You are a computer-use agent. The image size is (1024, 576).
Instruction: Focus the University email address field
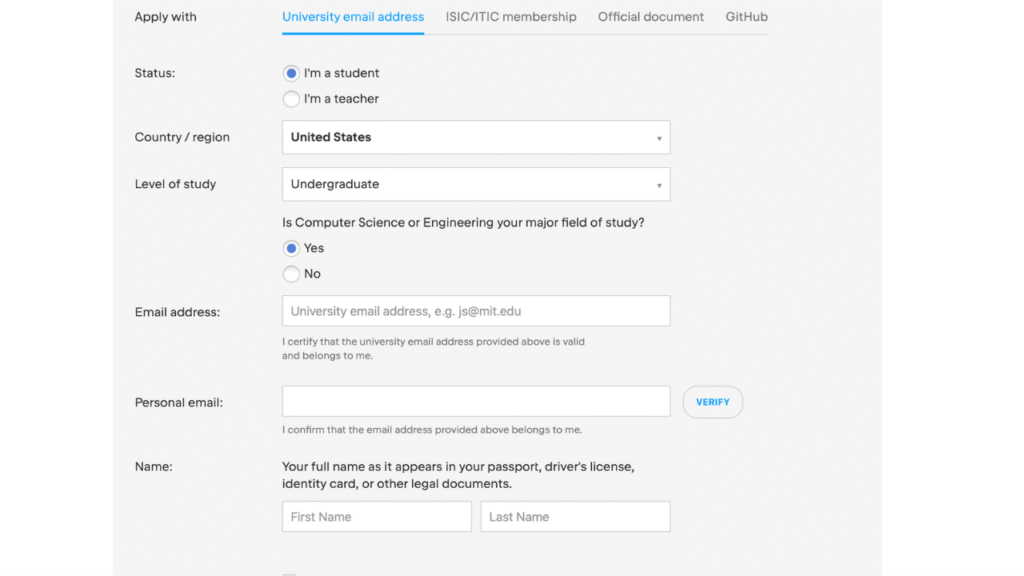pyautogui.click(x=475, y=311)
